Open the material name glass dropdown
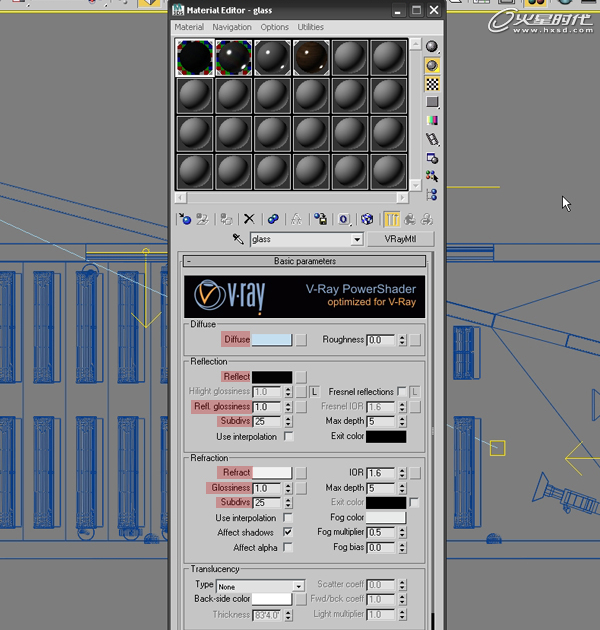 coord(356,239)
